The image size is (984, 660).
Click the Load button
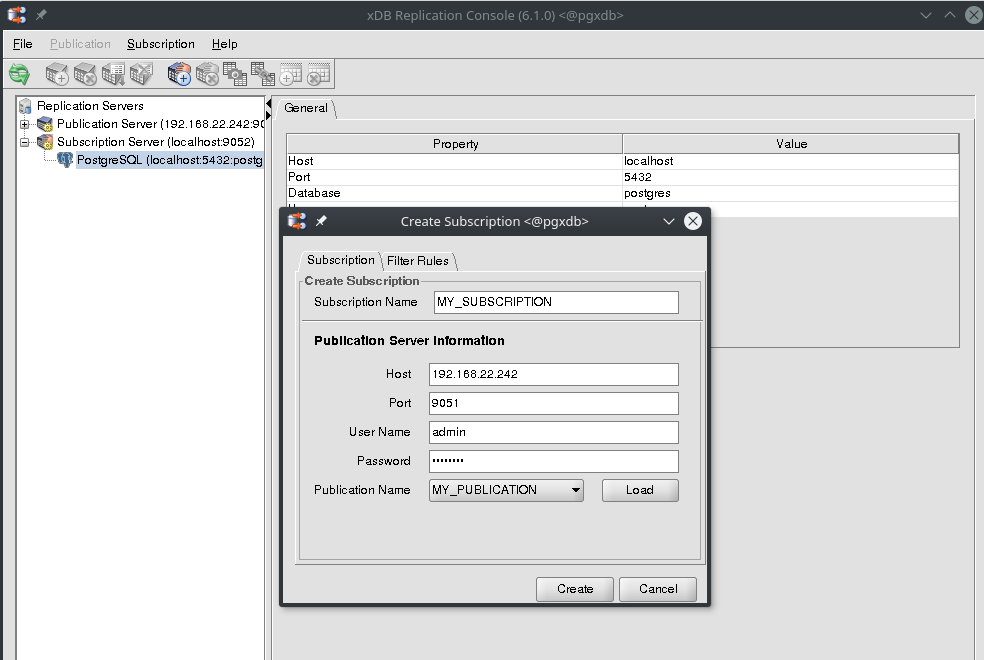point(640,490)
